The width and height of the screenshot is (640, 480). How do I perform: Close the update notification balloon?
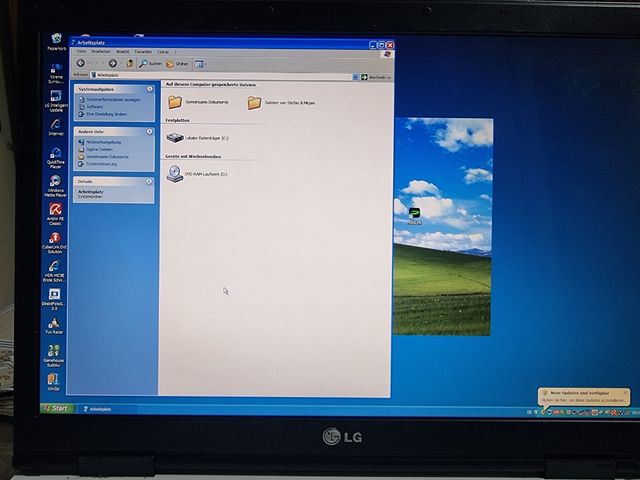point(625,392)
